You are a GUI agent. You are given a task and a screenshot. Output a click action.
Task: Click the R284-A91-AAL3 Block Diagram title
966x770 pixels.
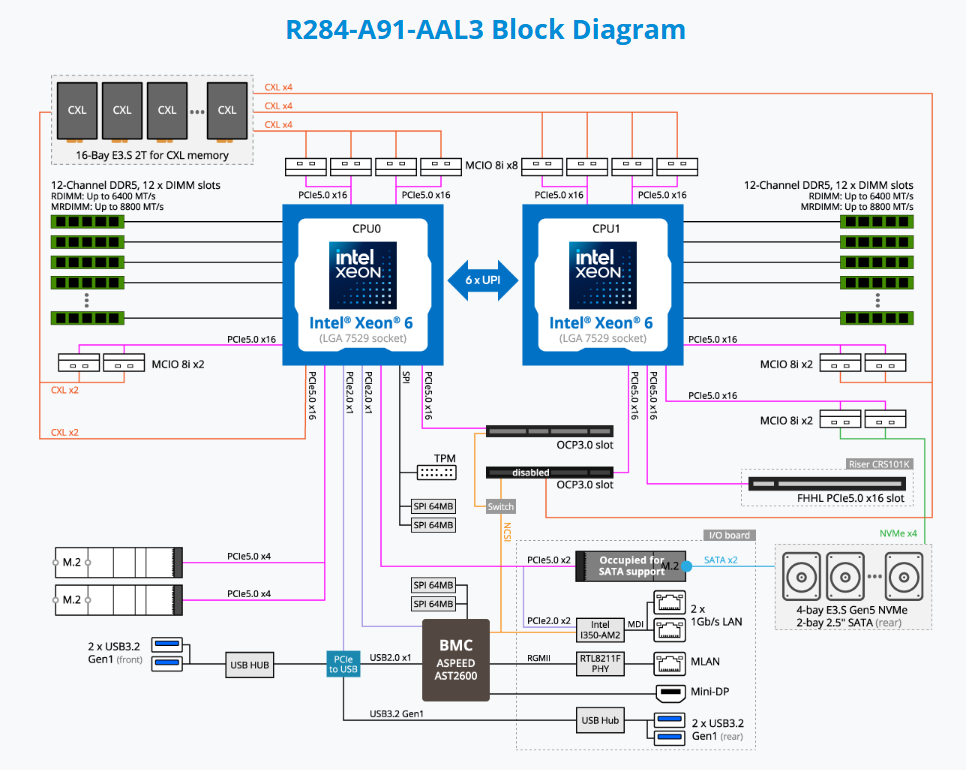pyautogui.click(x=485, y=29)
